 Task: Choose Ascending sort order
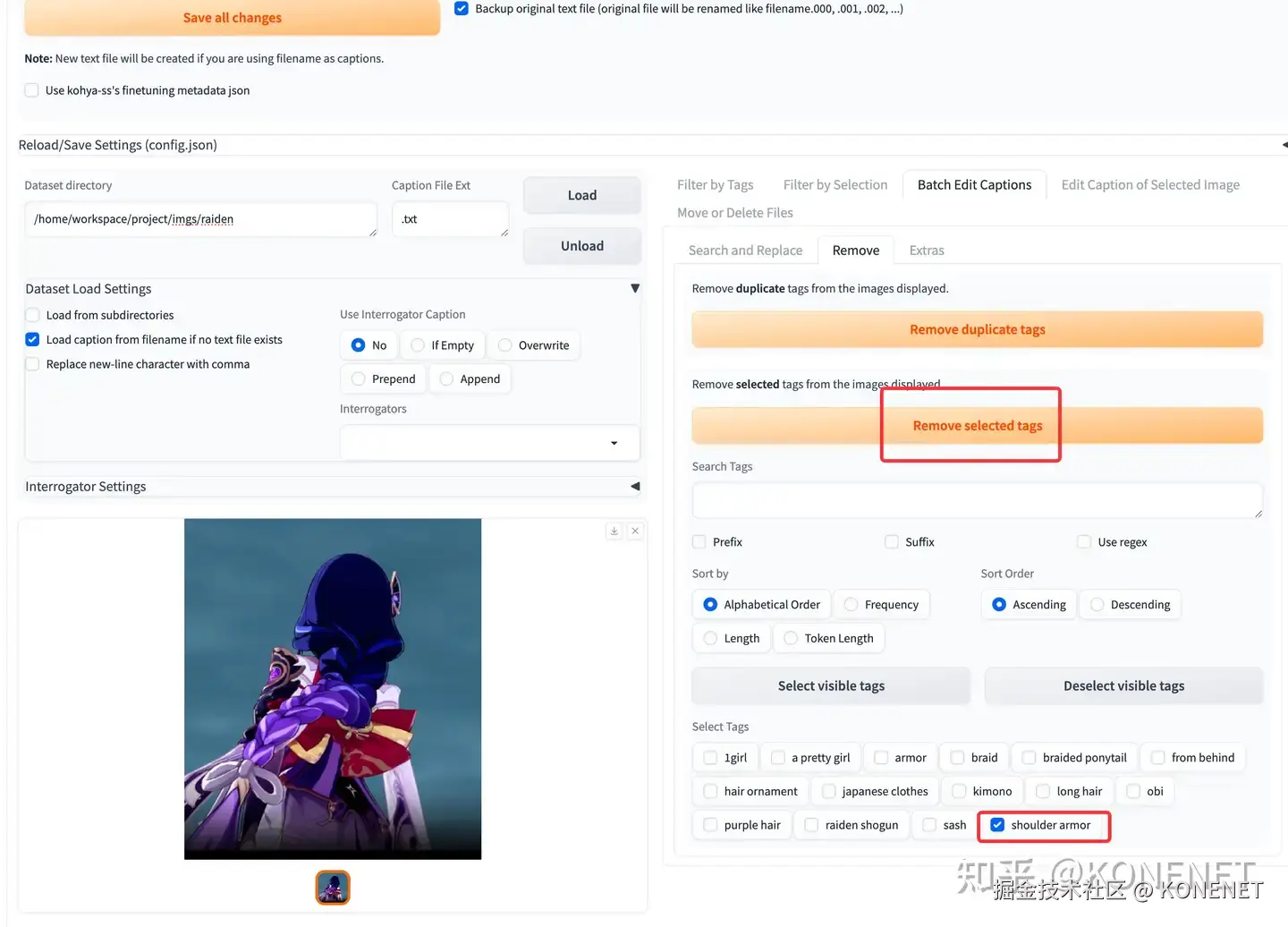click(x=1029, y=605)
